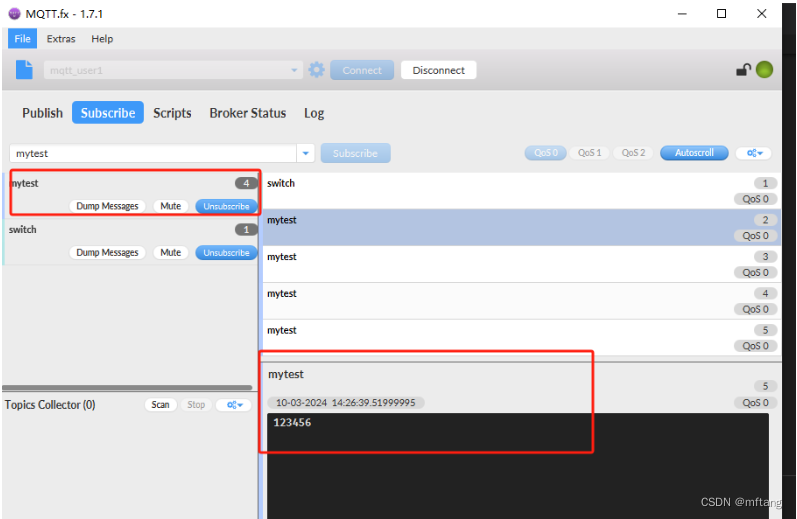The height and width of the screenshot is (519, 797).
Task: Click the Scan button in Topics Collector
Action: tap(160, 405)
